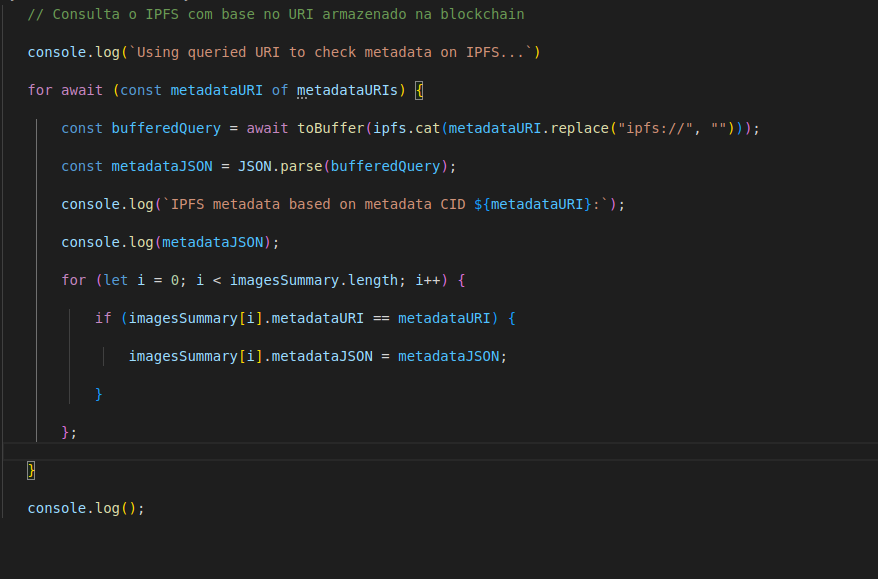Click the green comment line about IPFS
878x579 pixels.
pyautogui.click(x=275, y=14)
